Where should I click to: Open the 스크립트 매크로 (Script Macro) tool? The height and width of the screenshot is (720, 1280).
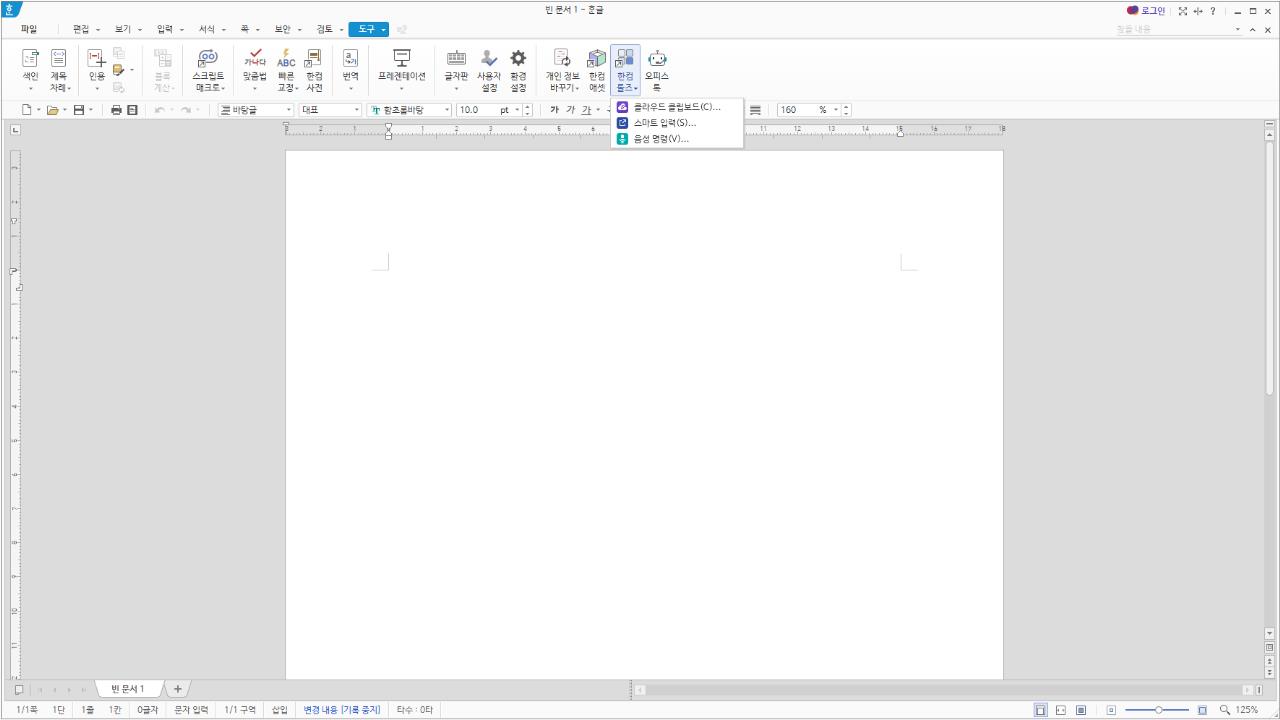pos(208,70)
